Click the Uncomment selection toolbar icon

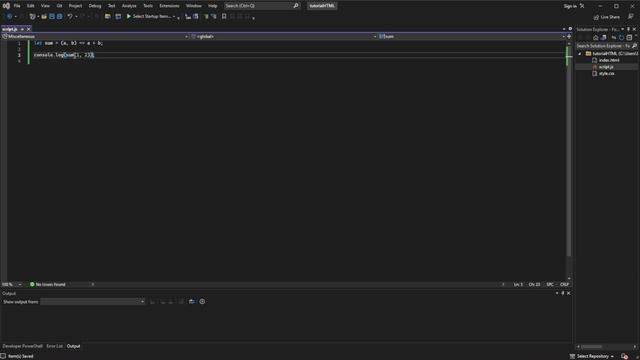(214, 16)
